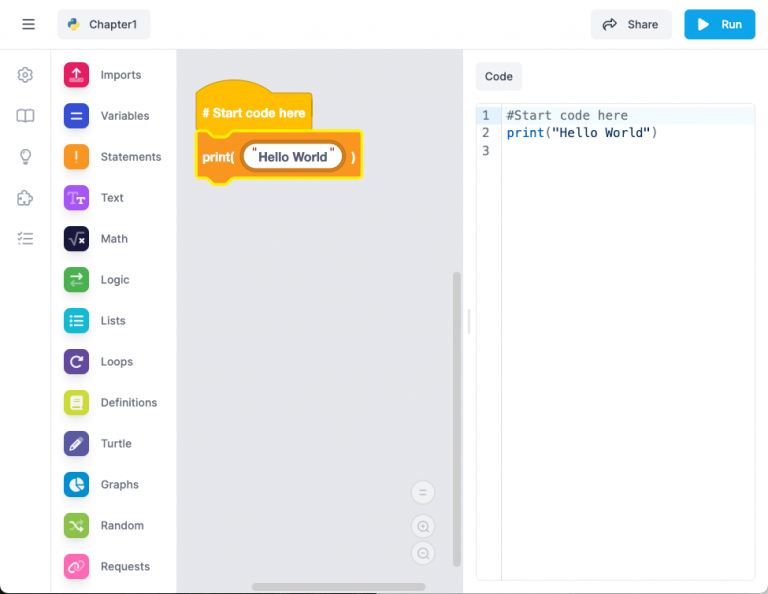Open the book icon in sidebar

25,116
